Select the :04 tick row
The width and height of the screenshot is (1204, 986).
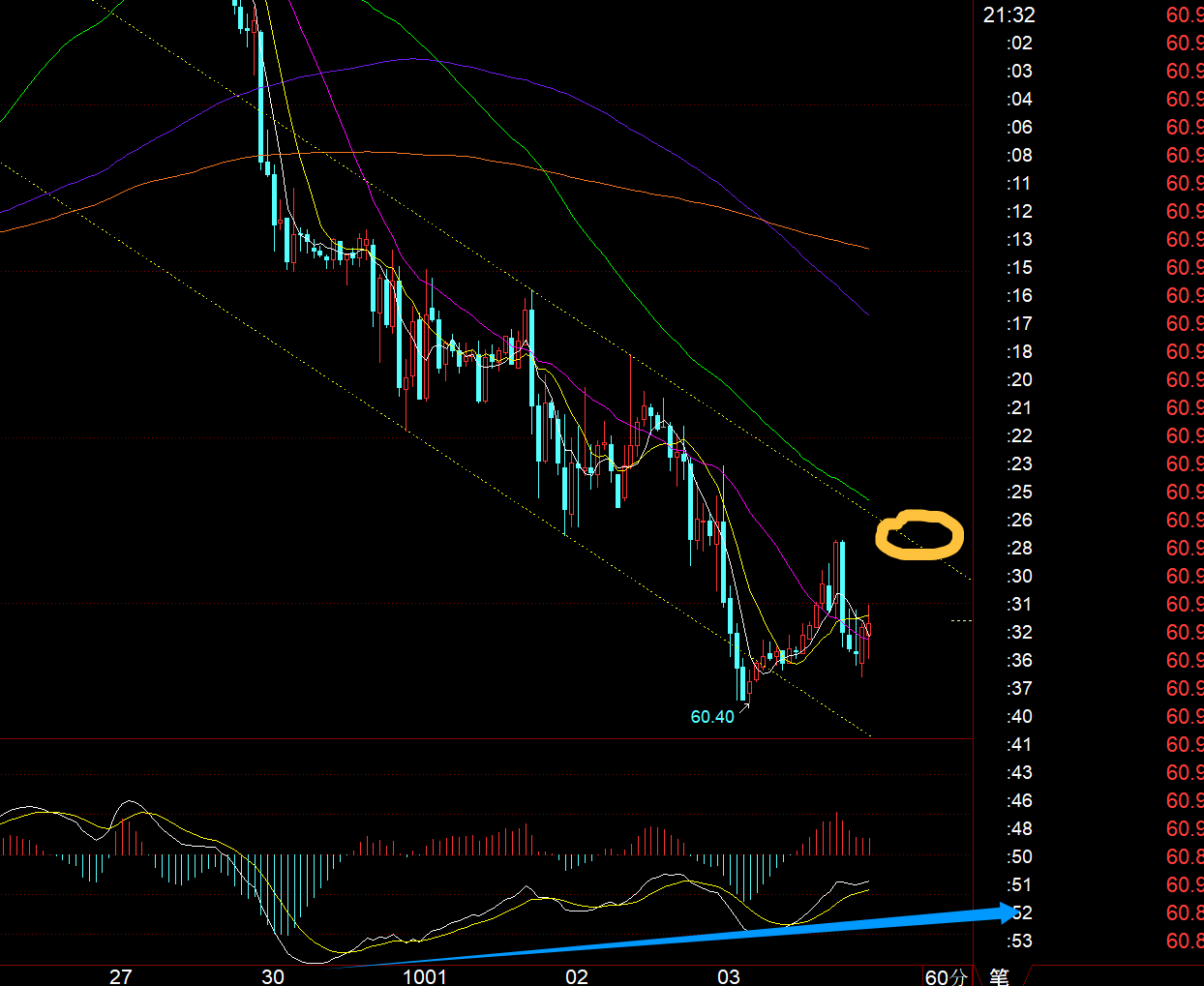coord(1089,99)
